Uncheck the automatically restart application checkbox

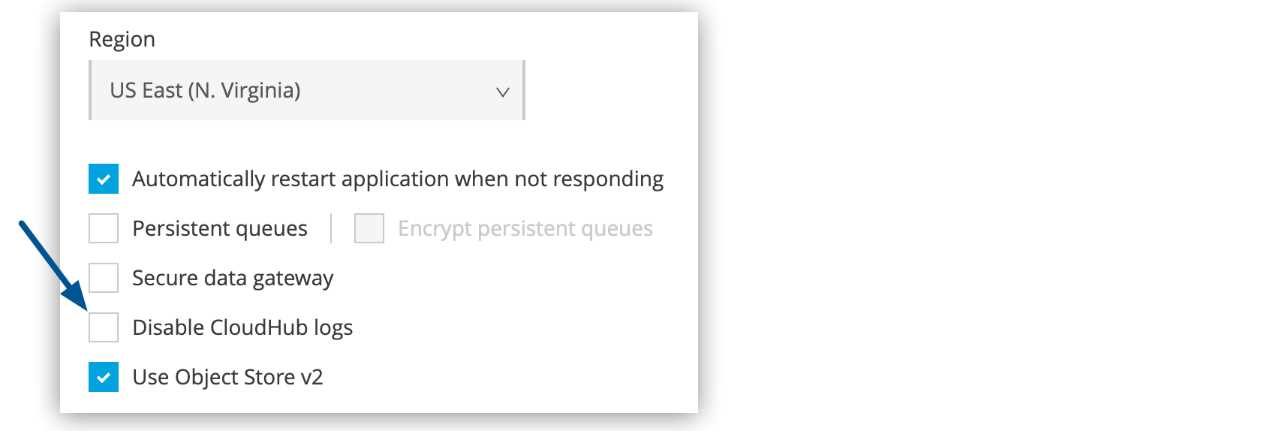click(x=103, y=180)
